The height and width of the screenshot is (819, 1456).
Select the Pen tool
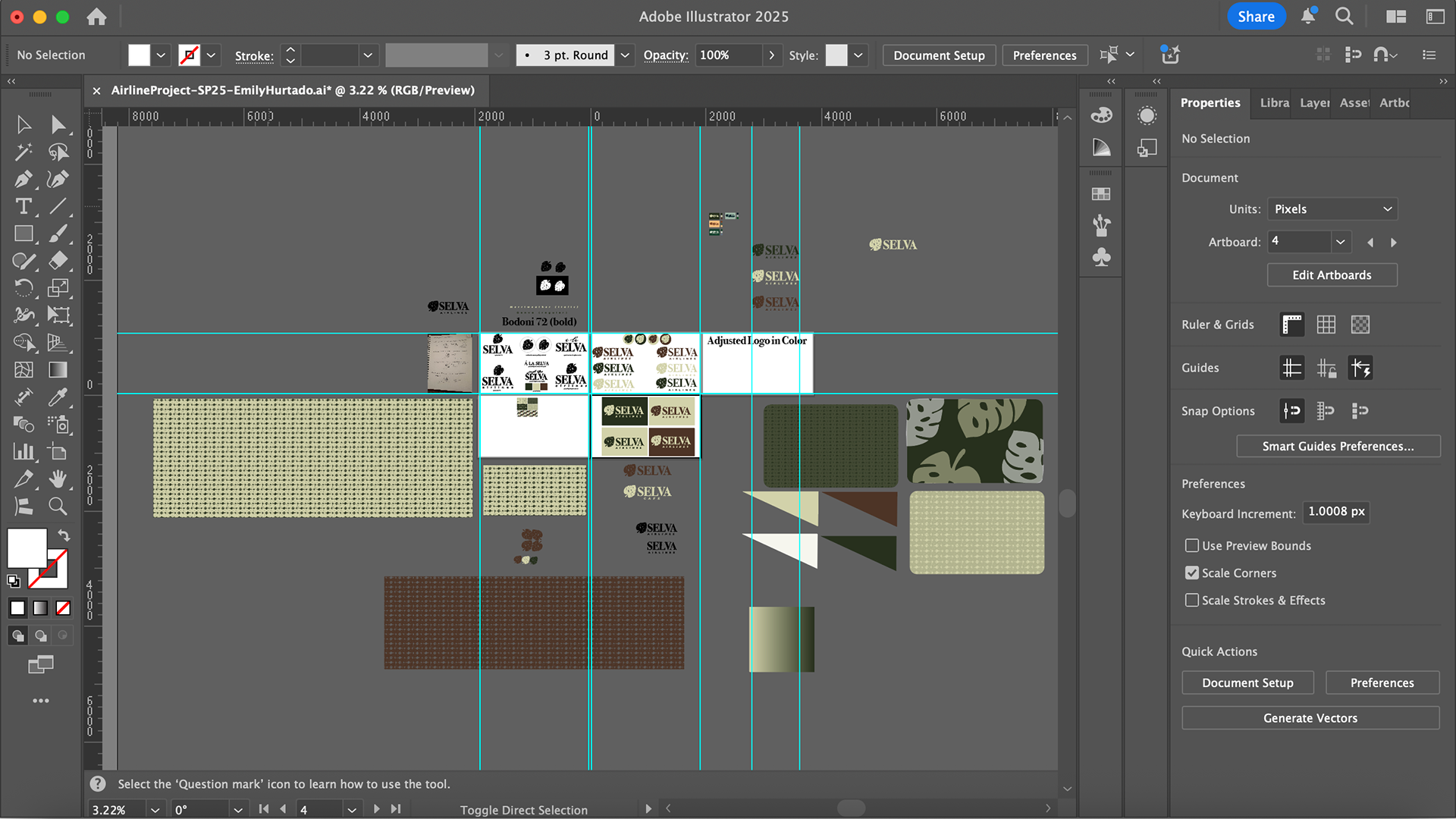(23, 179)
